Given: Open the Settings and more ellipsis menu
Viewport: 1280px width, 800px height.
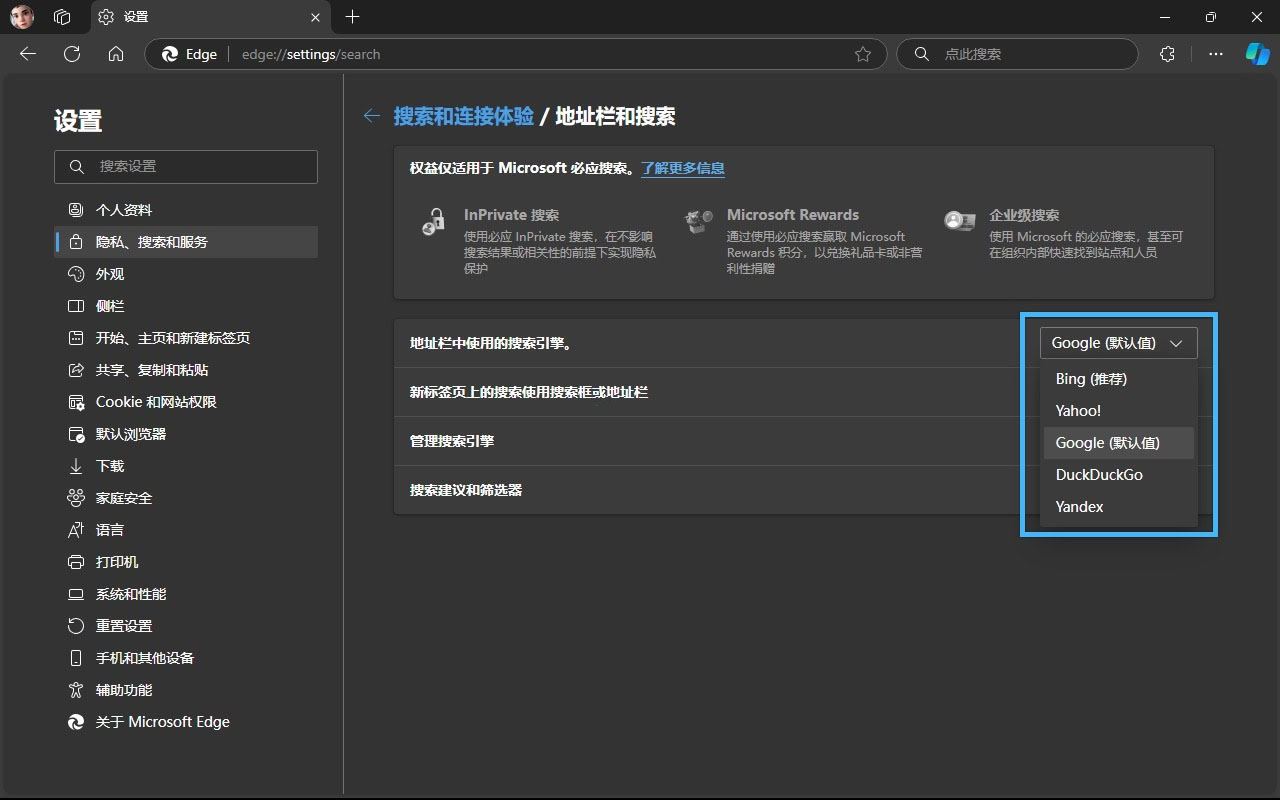Looking at the screenshot, I should [1215, 54].
